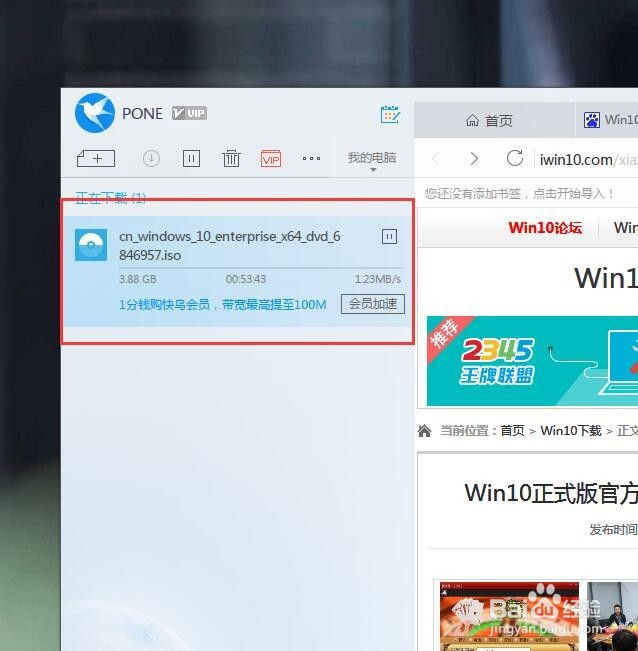Create a new download task

point(96,158)
